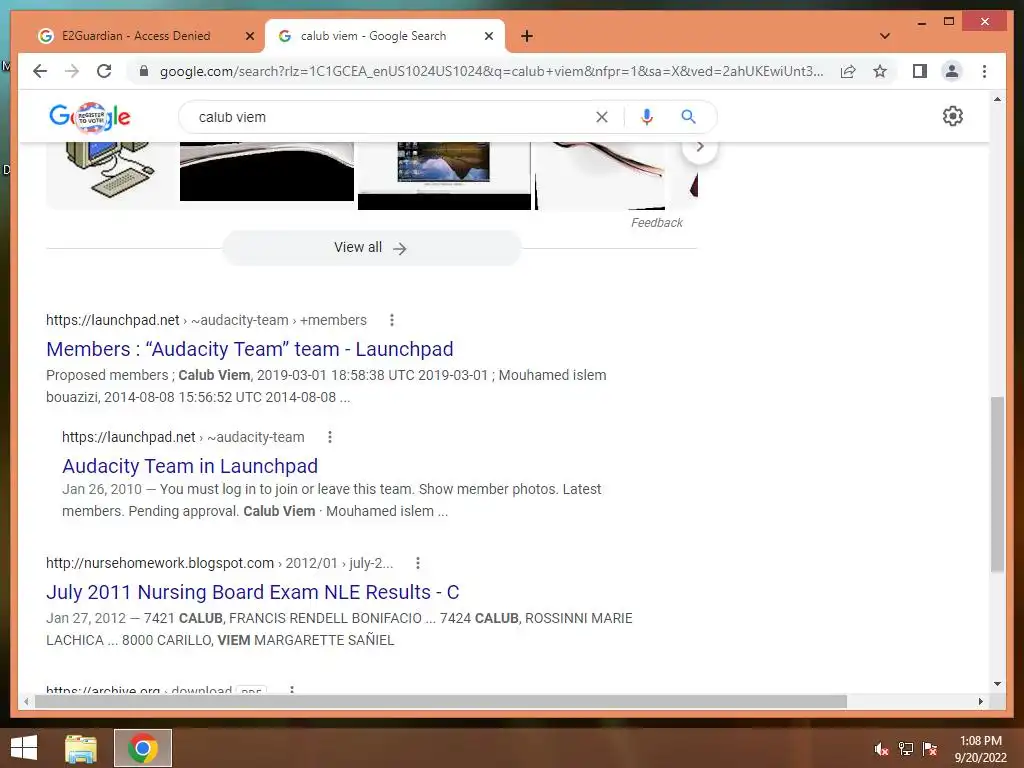
Task: Click the scroll down arrow of the page
Action: coord(997,684)
